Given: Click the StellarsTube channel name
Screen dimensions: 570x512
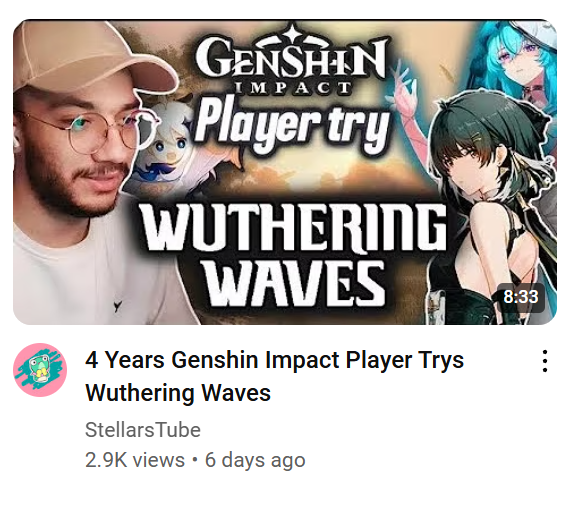Looking at the screenshot, I should point(142,430).
